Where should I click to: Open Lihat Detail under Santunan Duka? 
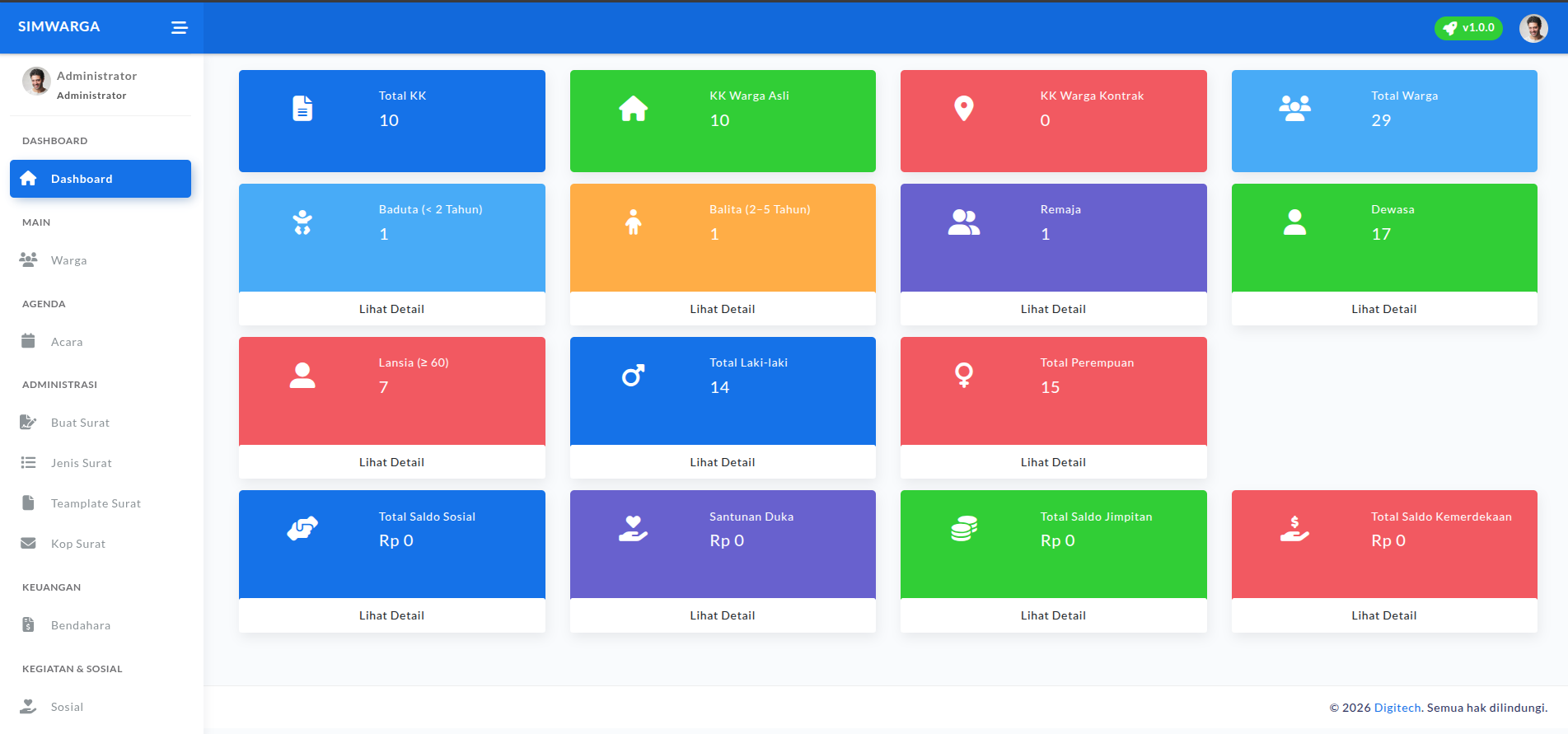point(723,615)
